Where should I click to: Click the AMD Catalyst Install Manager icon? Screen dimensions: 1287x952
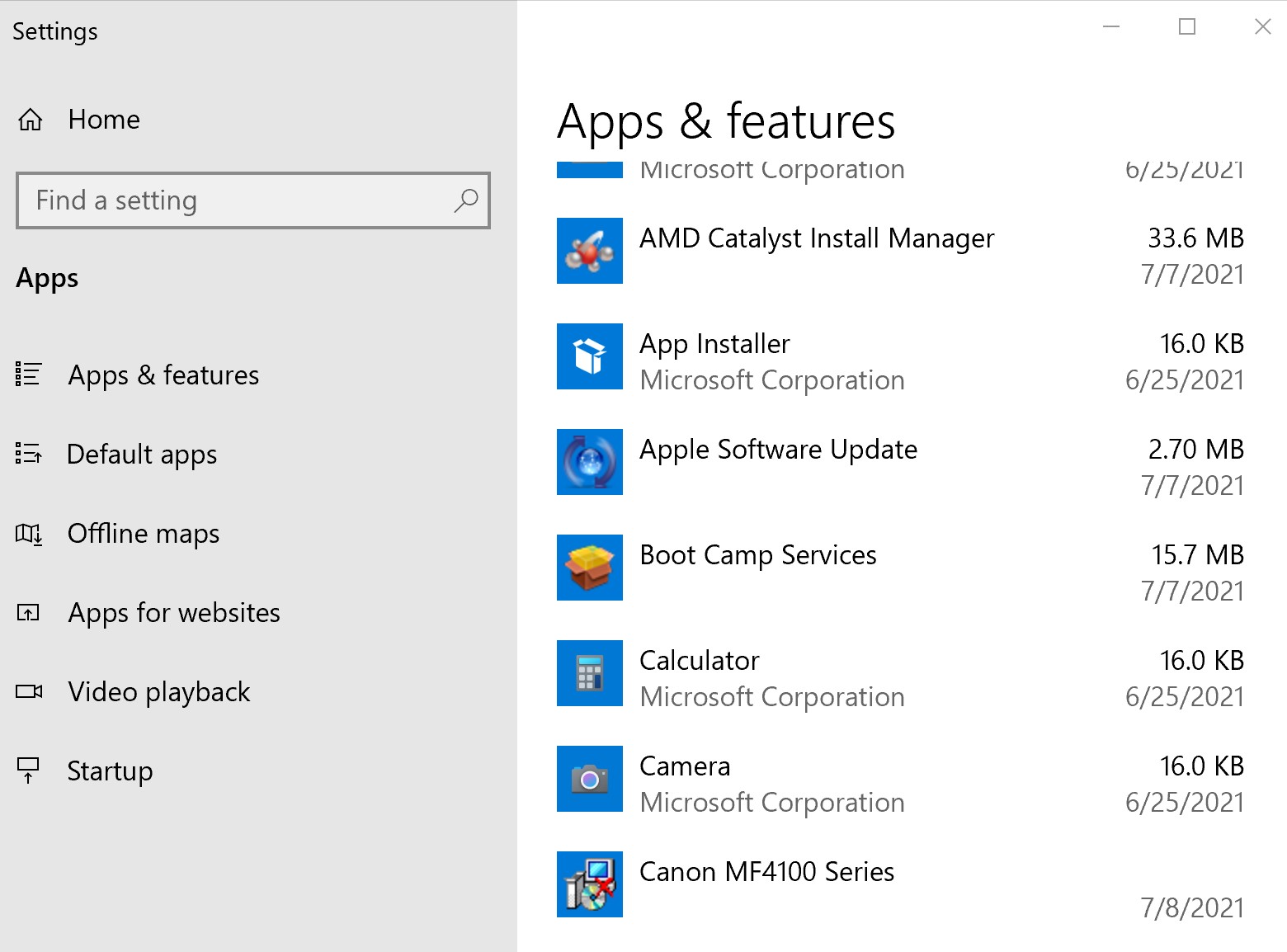click(x=589, y=251)
